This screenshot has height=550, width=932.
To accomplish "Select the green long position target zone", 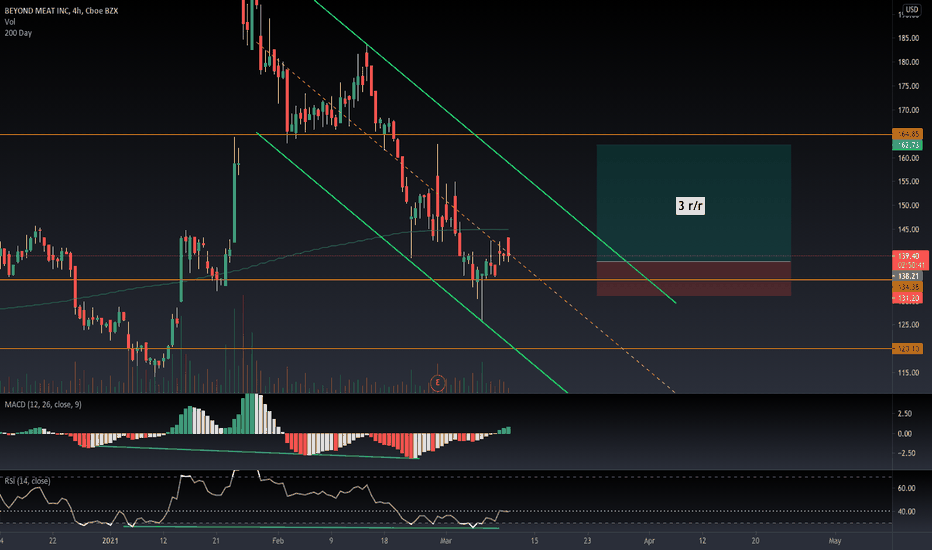I will coord(694,203).
